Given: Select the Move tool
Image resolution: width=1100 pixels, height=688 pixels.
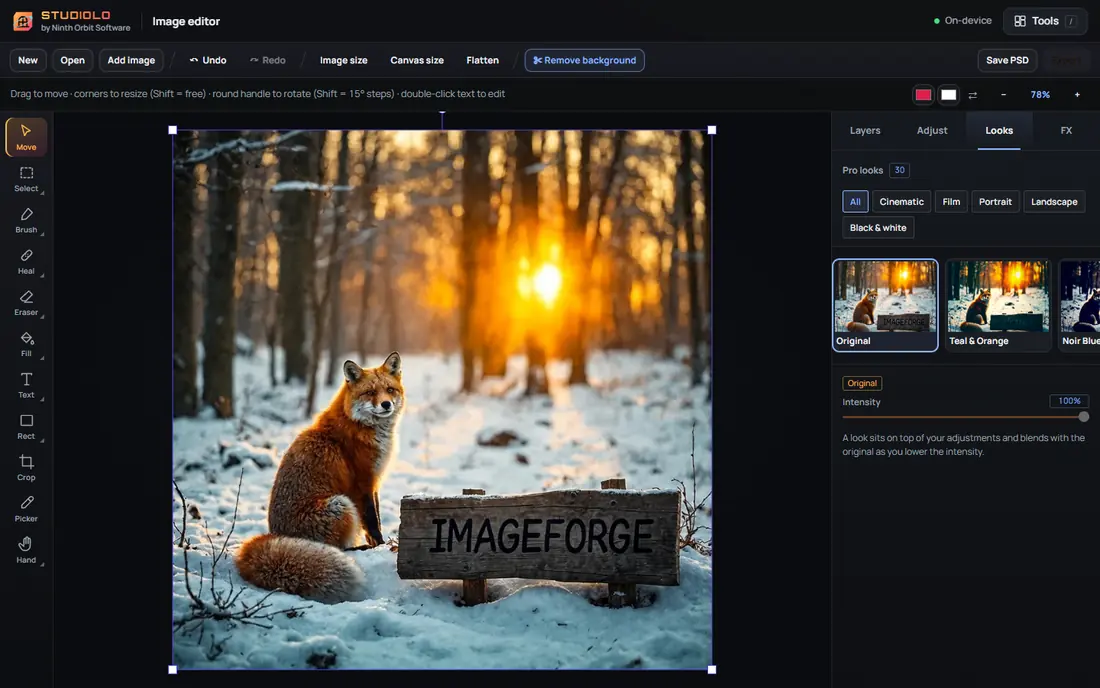Looking at the screenshot, I should (x=26, y=137).
